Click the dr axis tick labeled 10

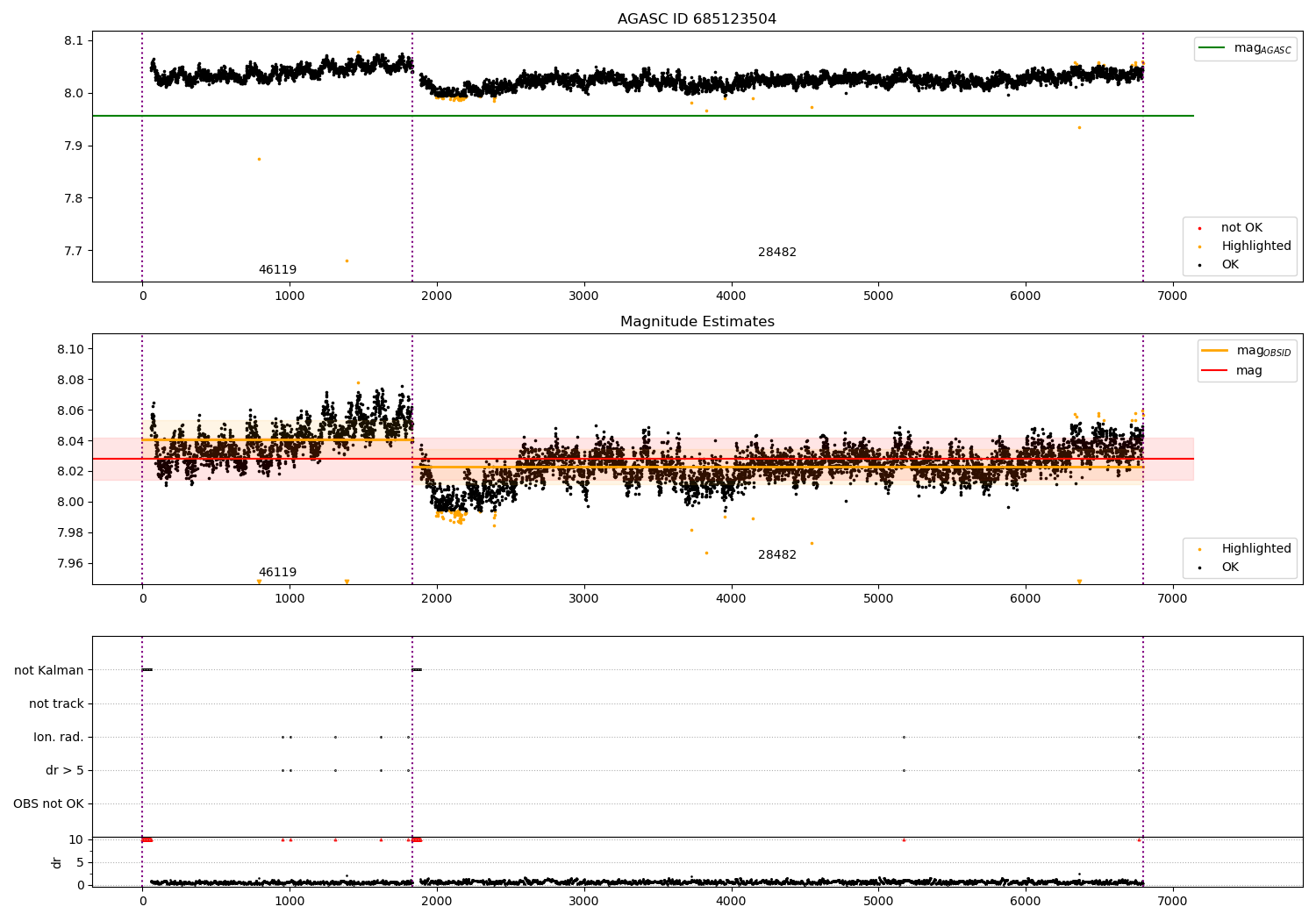76,839
